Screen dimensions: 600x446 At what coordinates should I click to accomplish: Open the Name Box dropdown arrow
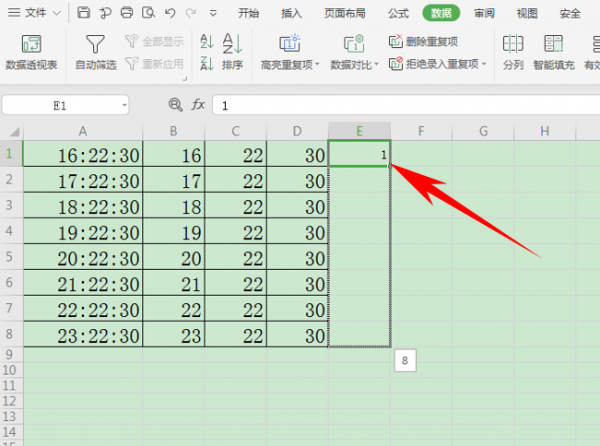[x=124, y=105]
